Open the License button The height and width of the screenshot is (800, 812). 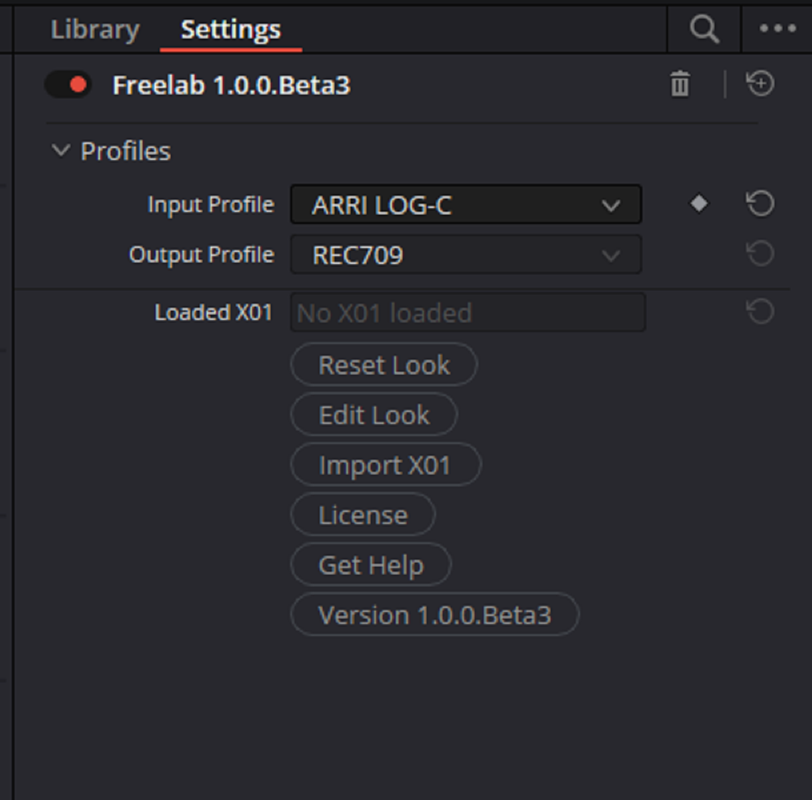[363, 514]
